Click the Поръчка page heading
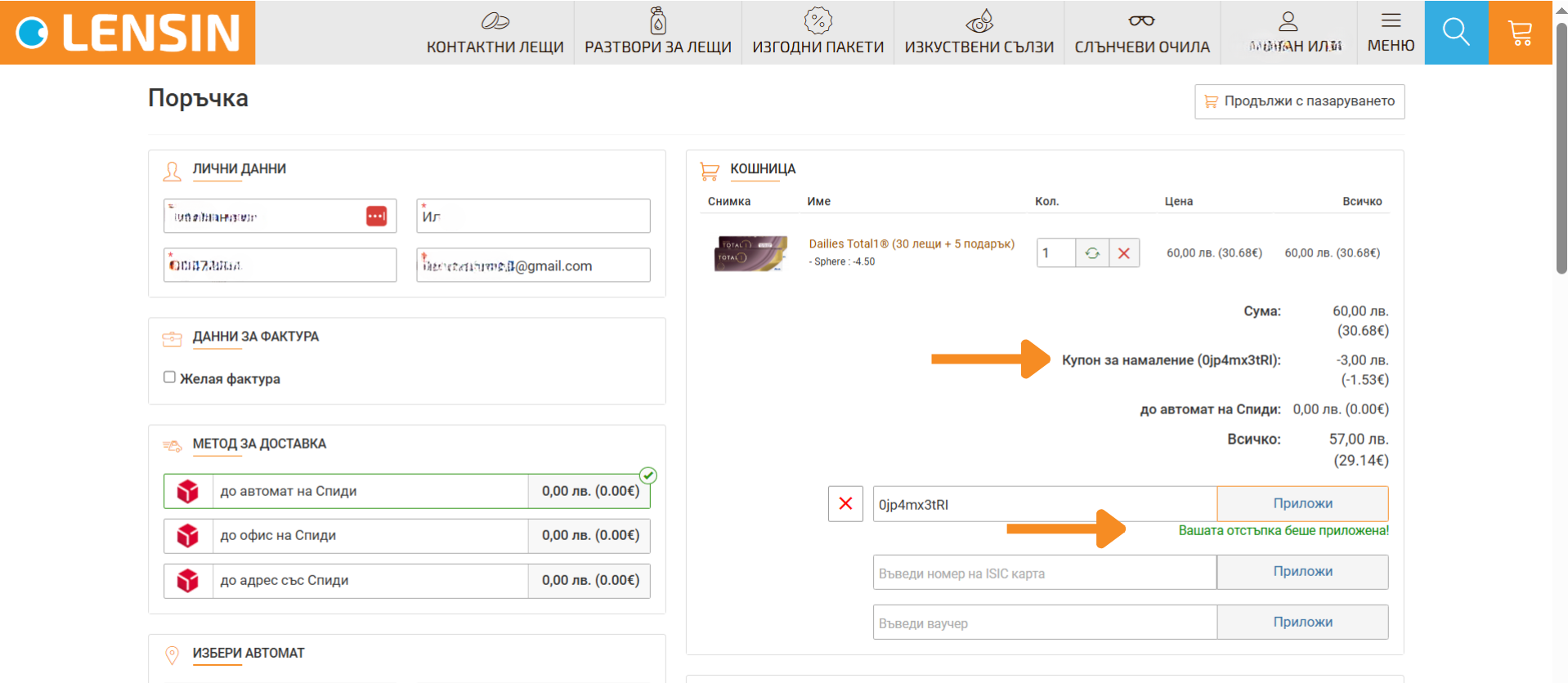The image size is (1568, 683). point(198,98)
